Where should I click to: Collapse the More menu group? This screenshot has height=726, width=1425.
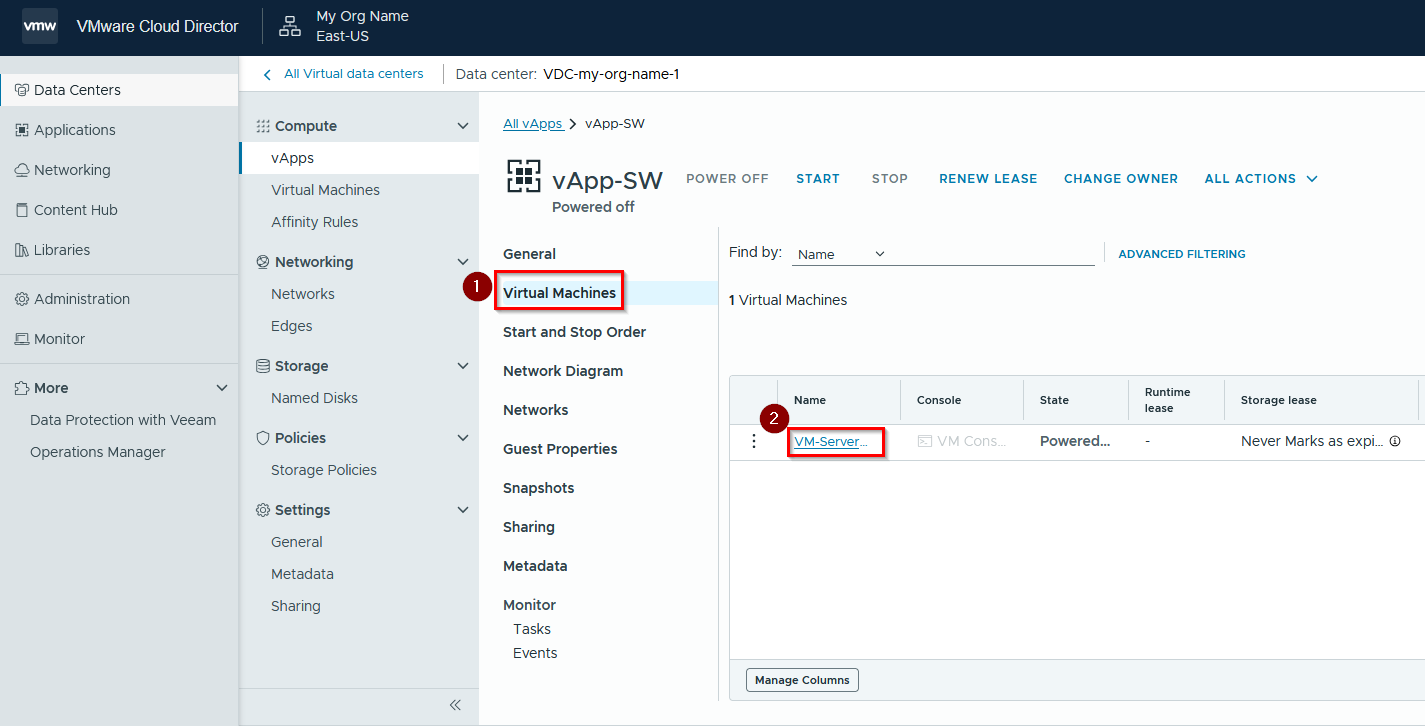222,388
